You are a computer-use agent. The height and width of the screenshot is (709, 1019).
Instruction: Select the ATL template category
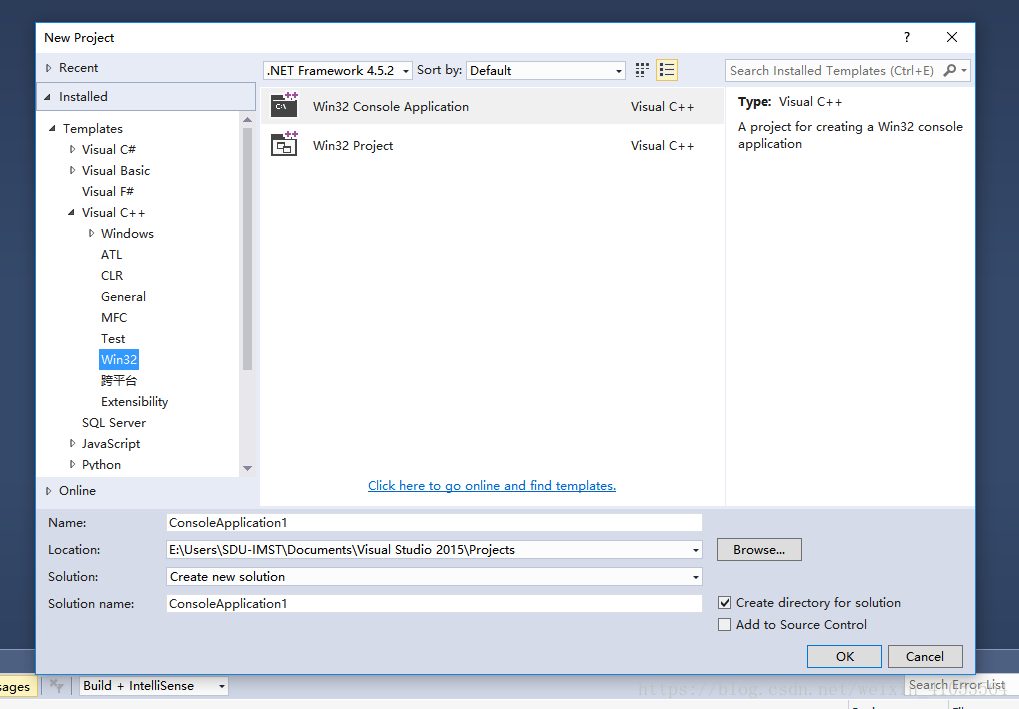[111, 255]
